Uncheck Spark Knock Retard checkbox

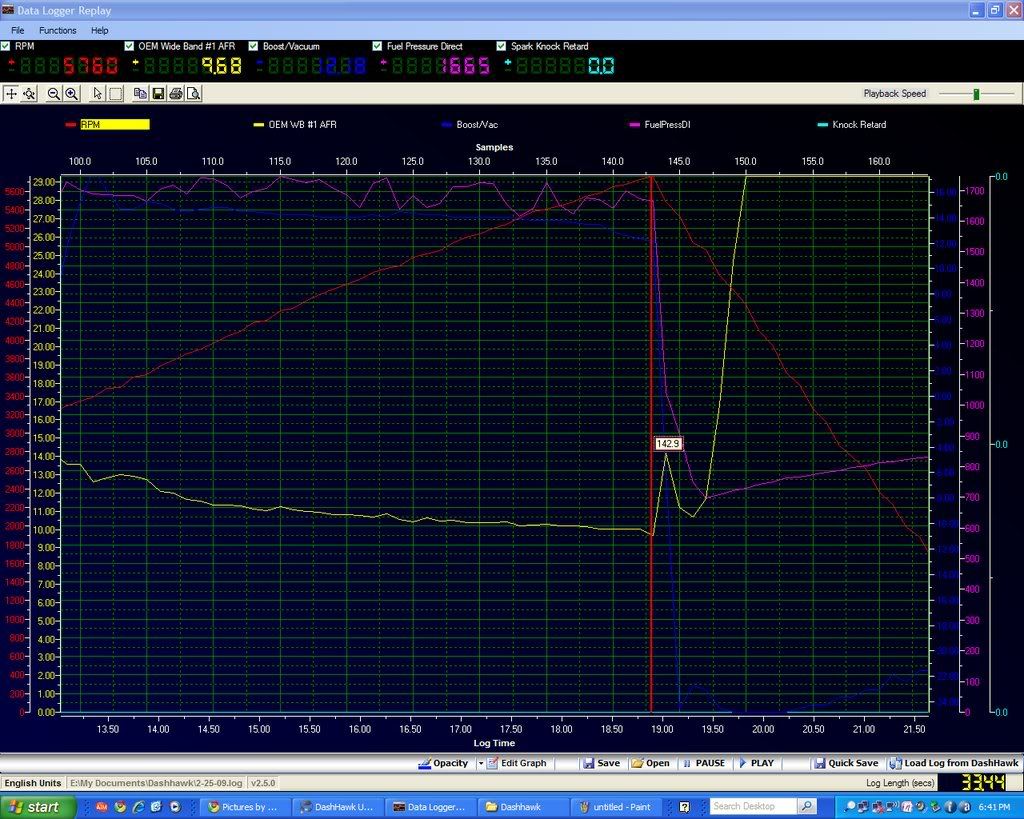click(x=501, y=46)
